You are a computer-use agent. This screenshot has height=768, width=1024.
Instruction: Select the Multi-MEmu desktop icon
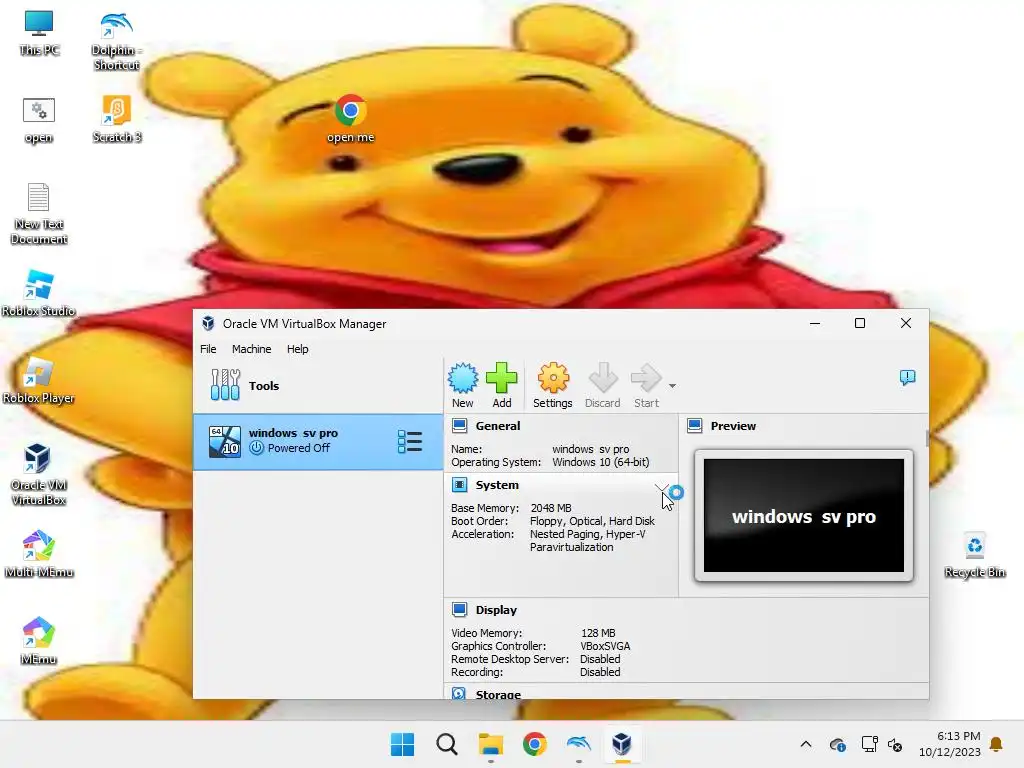[39, 554]
